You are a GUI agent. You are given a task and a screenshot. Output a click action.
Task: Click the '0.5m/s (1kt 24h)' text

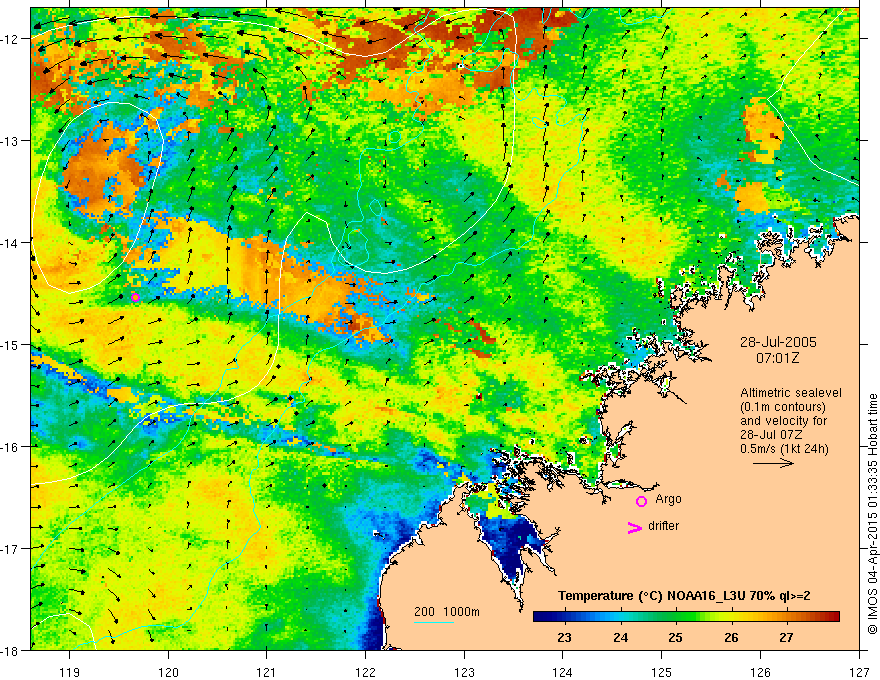click(784, 448)
